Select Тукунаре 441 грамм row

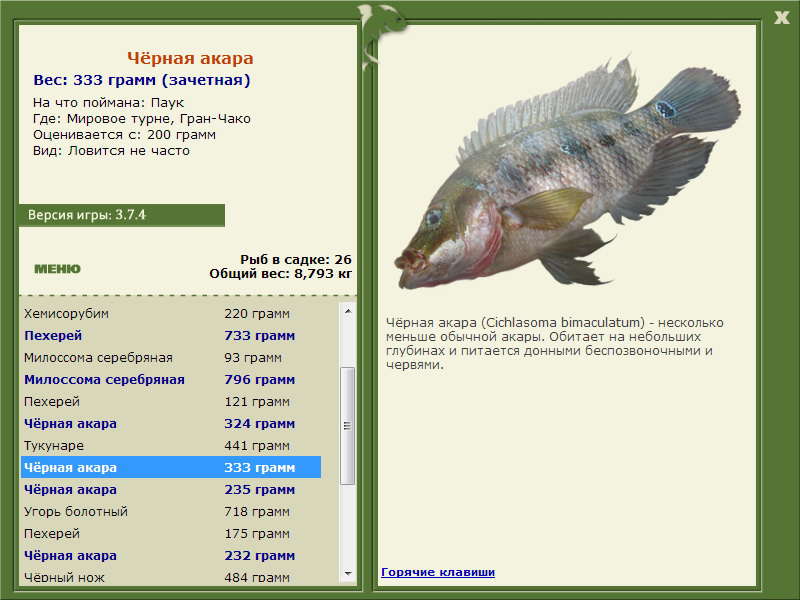pyautogui.click(x=171, y=445)
